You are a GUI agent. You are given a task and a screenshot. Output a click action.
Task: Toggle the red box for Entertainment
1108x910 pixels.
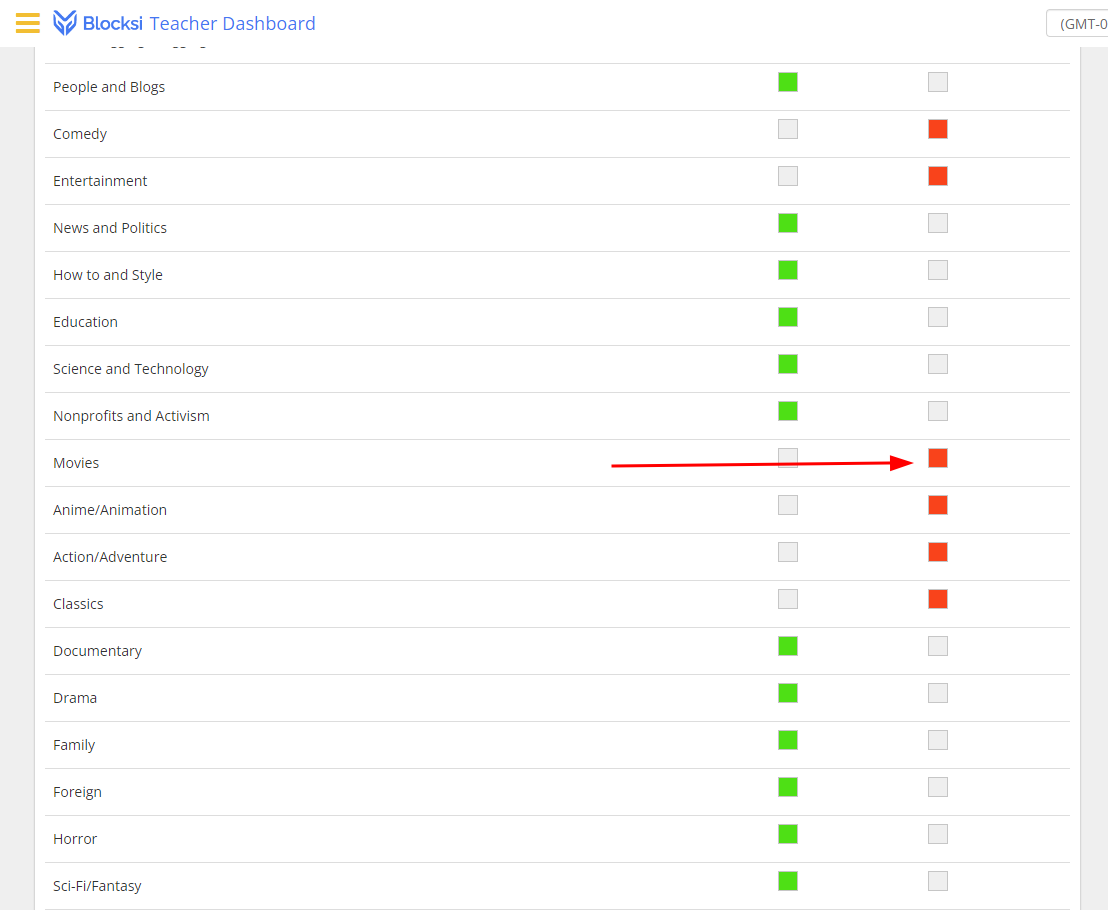pos(938,176)
